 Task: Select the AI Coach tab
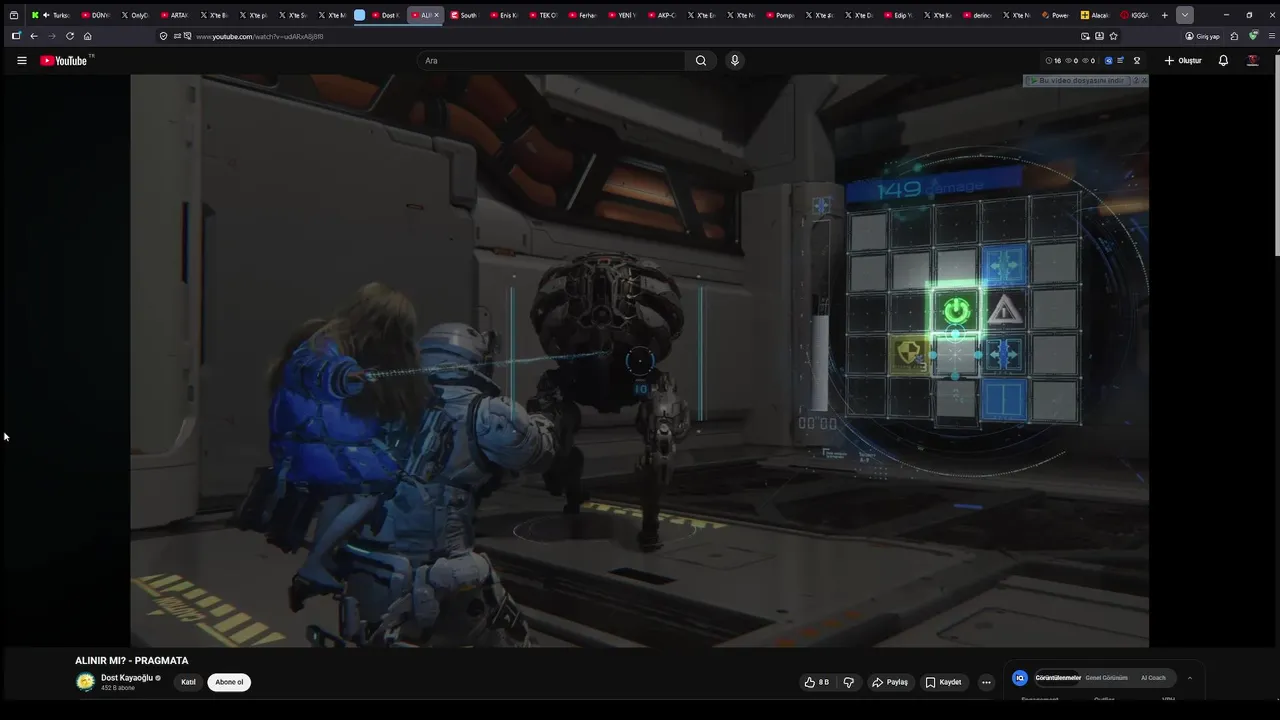1153,678
